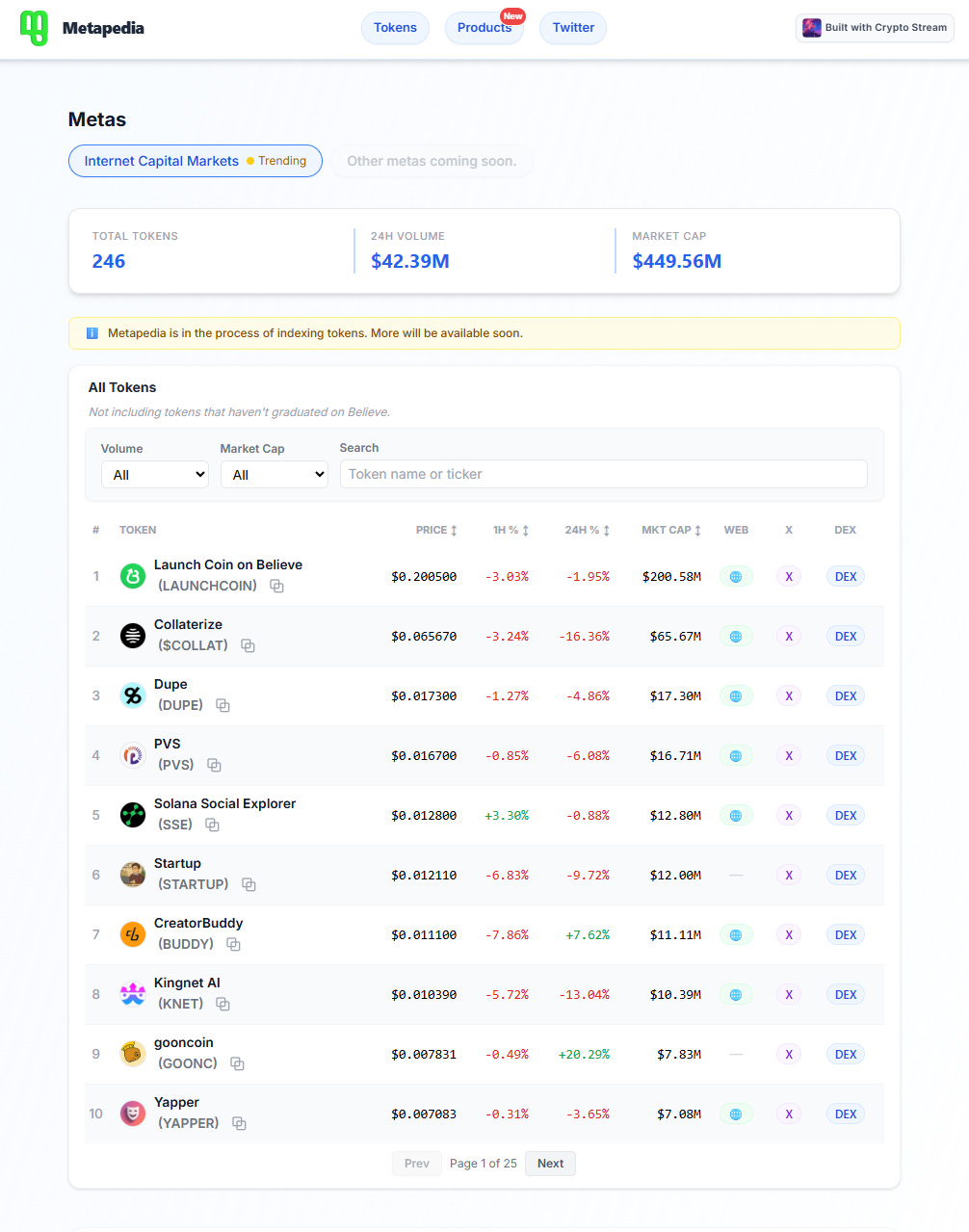Viewport: 969px width, 1232px height.
Task: Click the +3.30% 1H change value
Action: (x=507, y=816)
